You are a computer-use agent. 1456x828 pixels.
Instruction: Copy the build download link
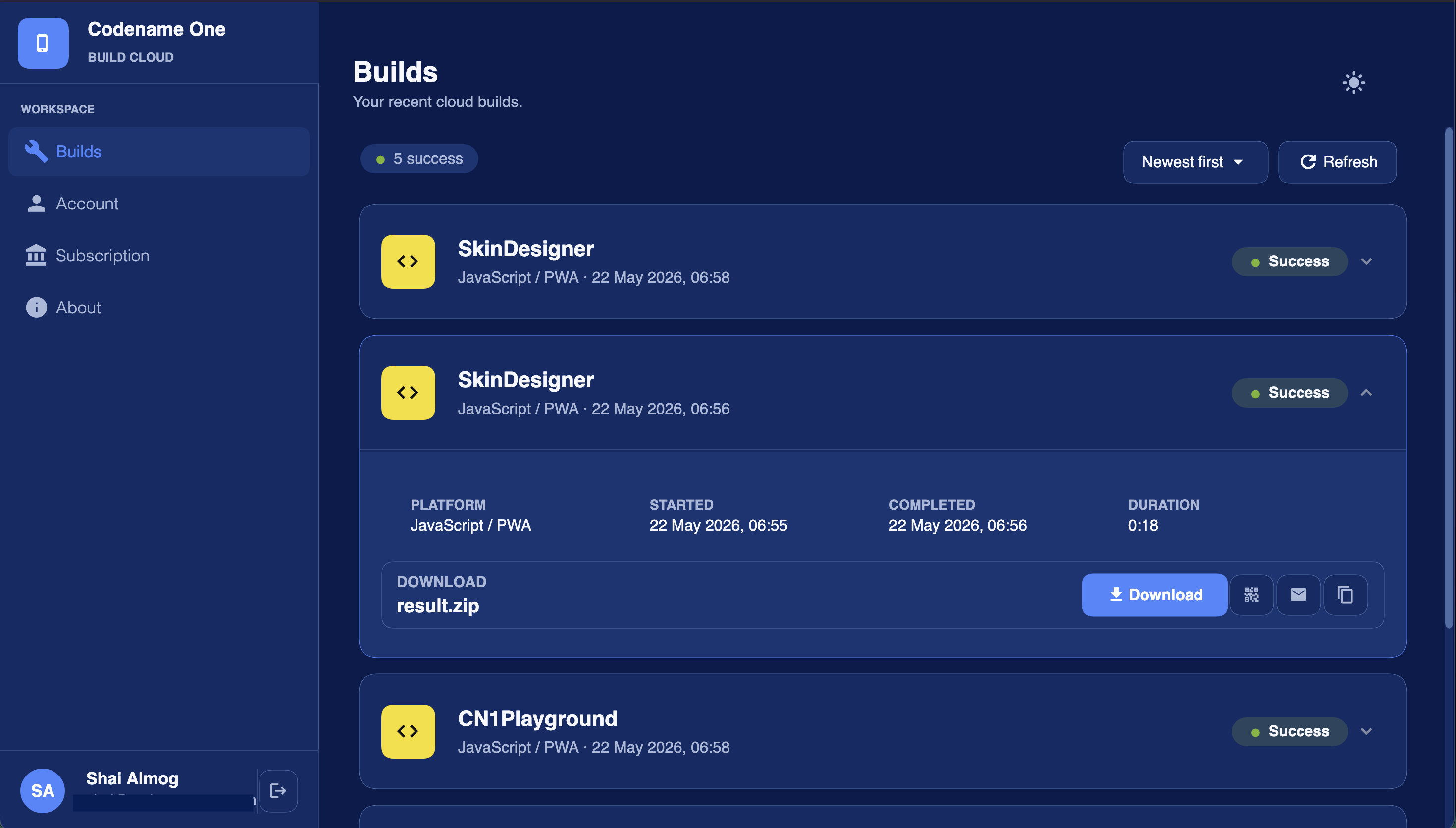(x=1345, y=595)
